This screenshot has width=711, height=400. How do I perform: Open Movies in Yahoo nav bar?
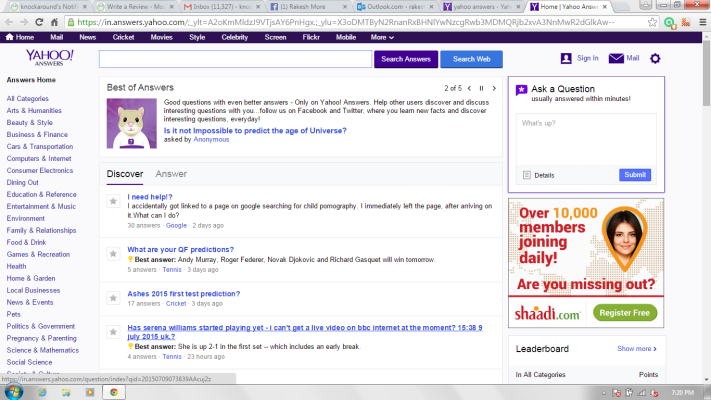pos(161,37)
